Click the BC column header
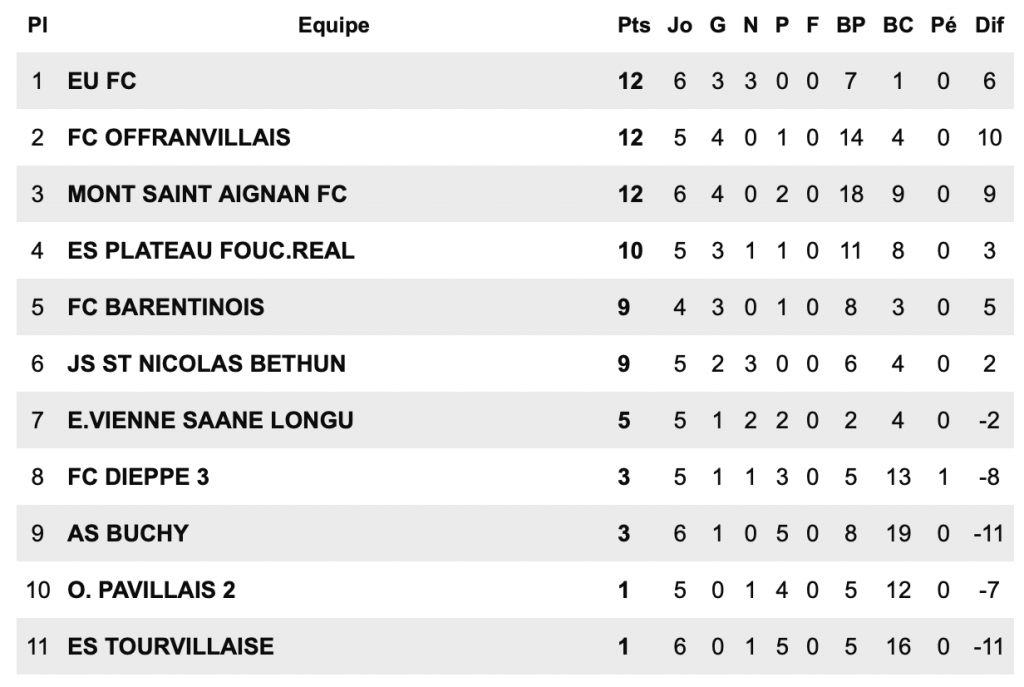The image size is (1024, 687). pyautogui.click(x=898, y=26)
